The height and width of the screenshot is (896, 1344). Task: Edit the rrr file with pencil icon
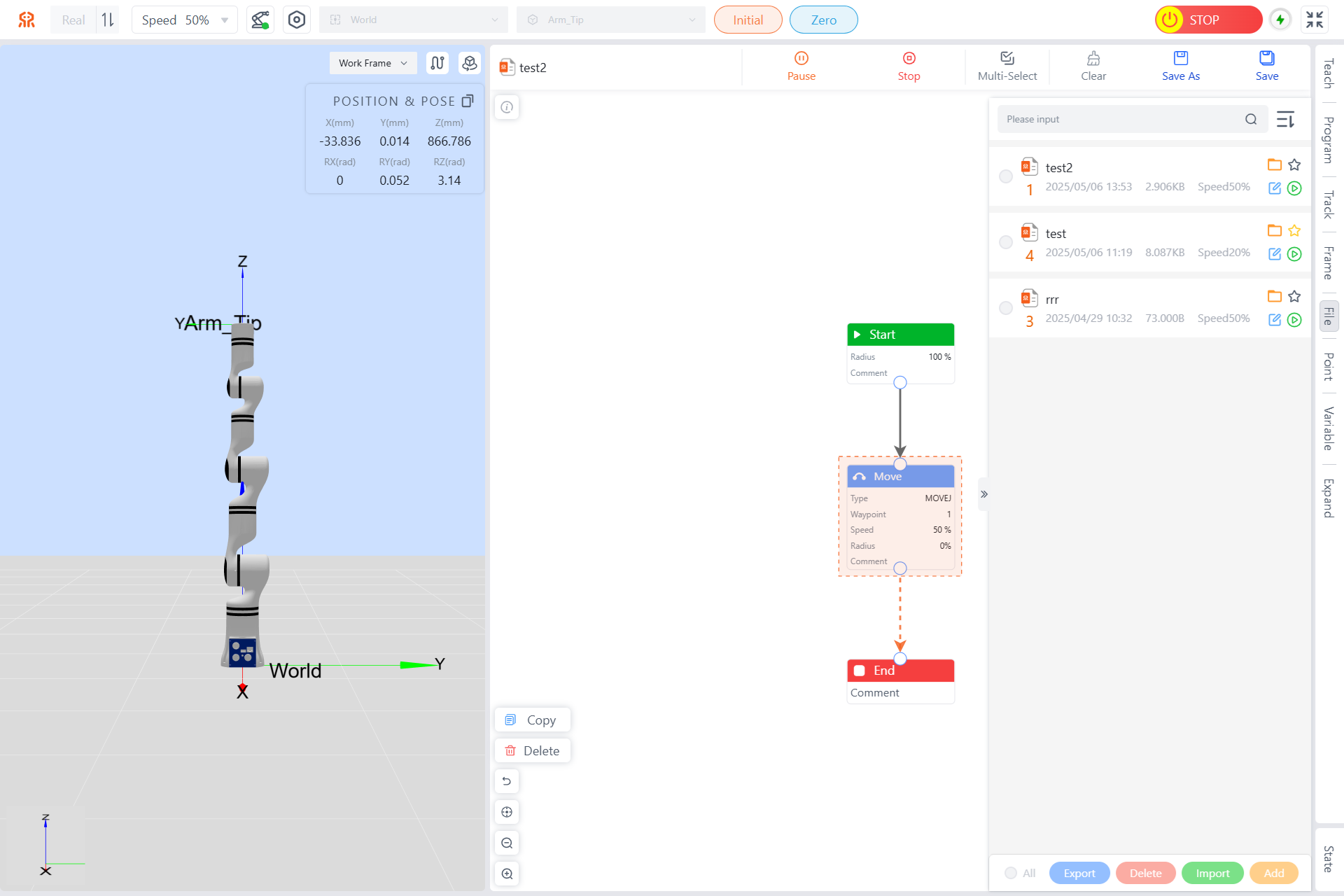[x=1274, y=320]
